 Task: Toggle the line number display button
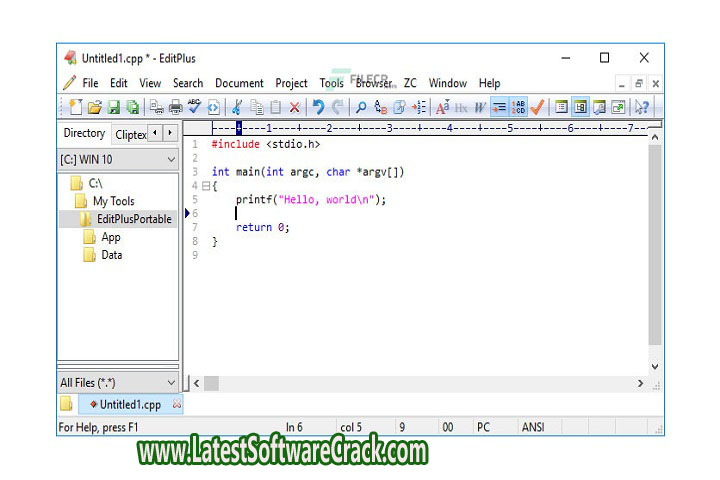point(519,107)
